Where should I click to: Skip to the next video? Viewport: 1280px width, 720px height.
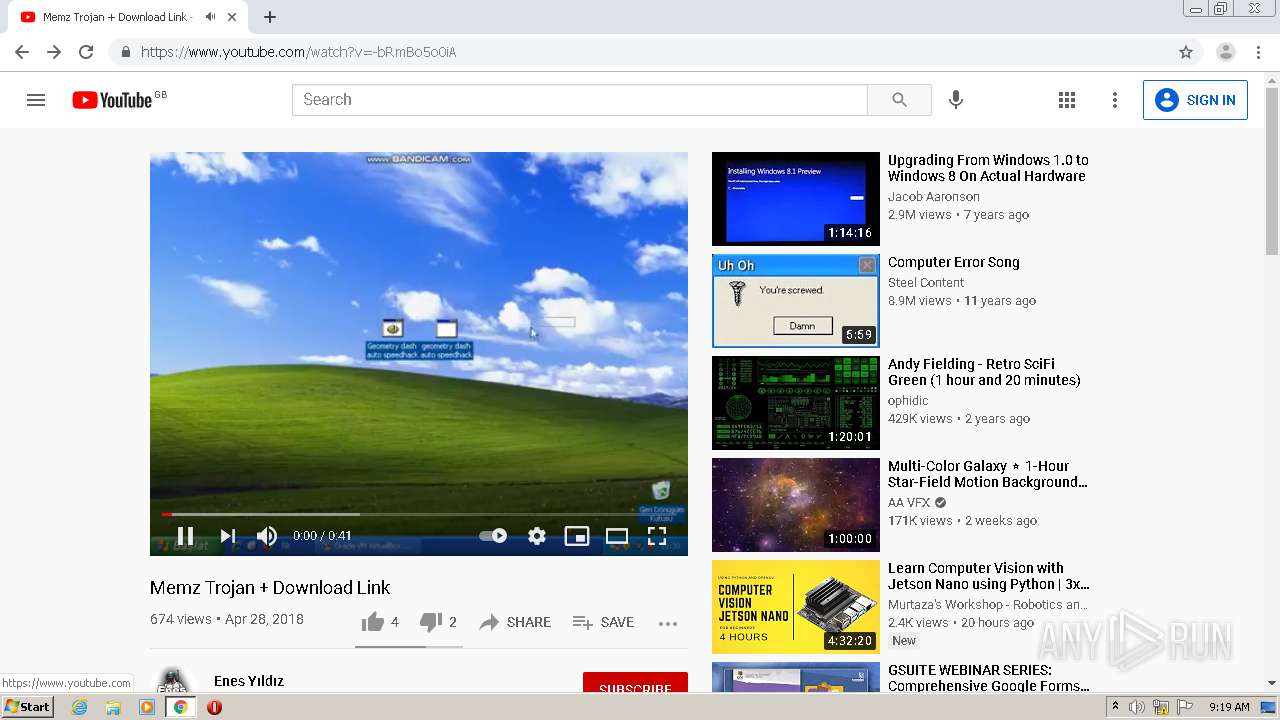[x=228, y=536]
